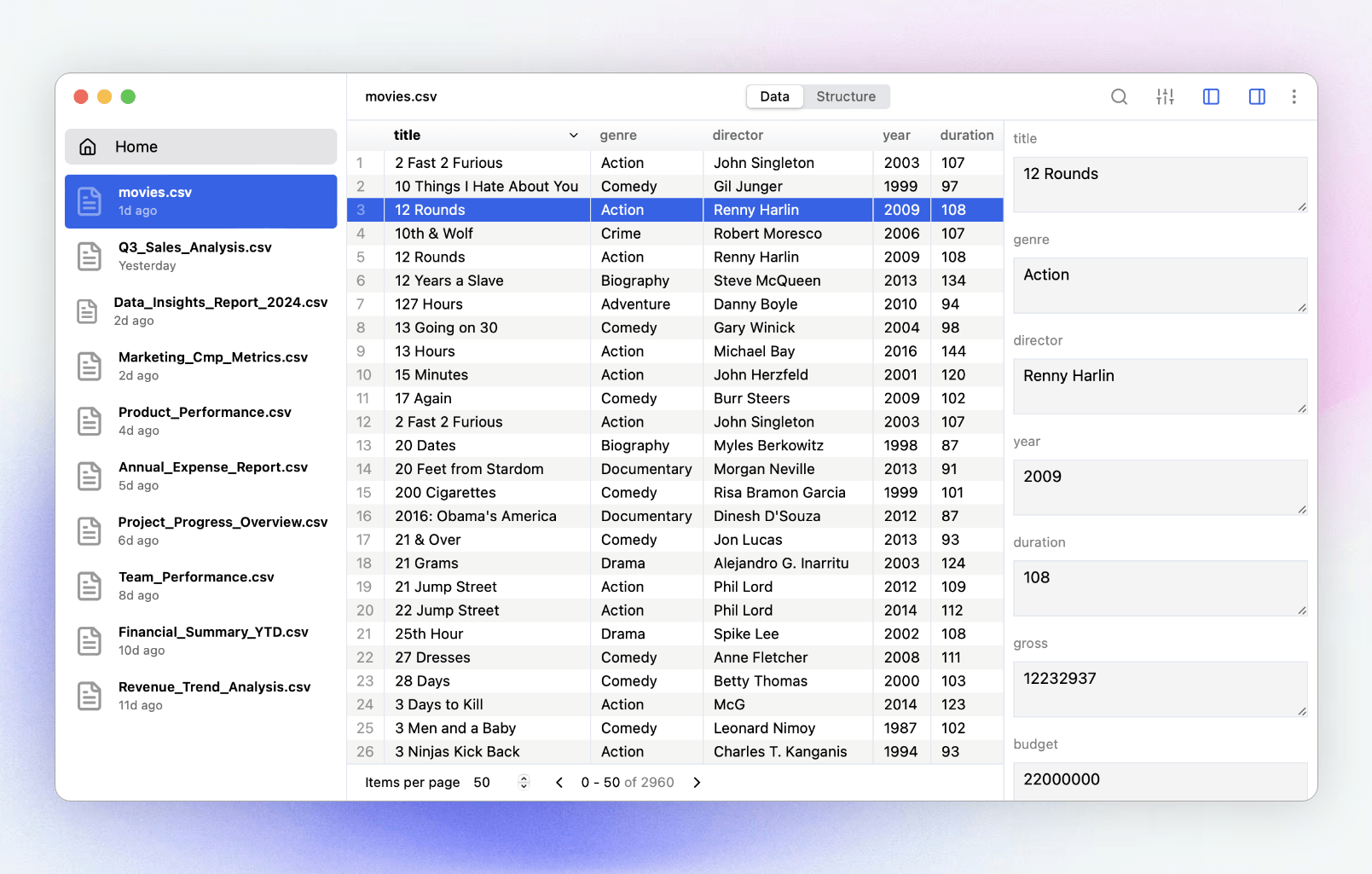Click the Q3_Sales_Analysis.csv file icon
1372x874 pixels.
90,257
